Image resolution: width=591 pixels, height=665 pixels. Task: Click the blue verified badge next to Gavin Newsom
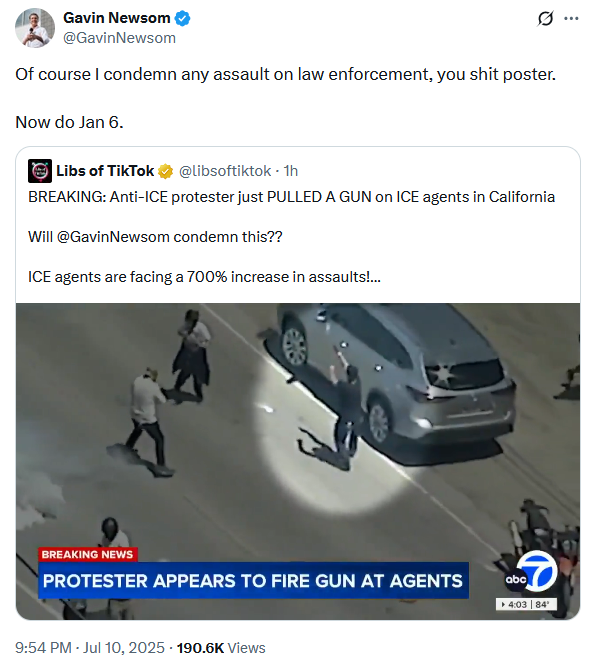tap(182, 19)
